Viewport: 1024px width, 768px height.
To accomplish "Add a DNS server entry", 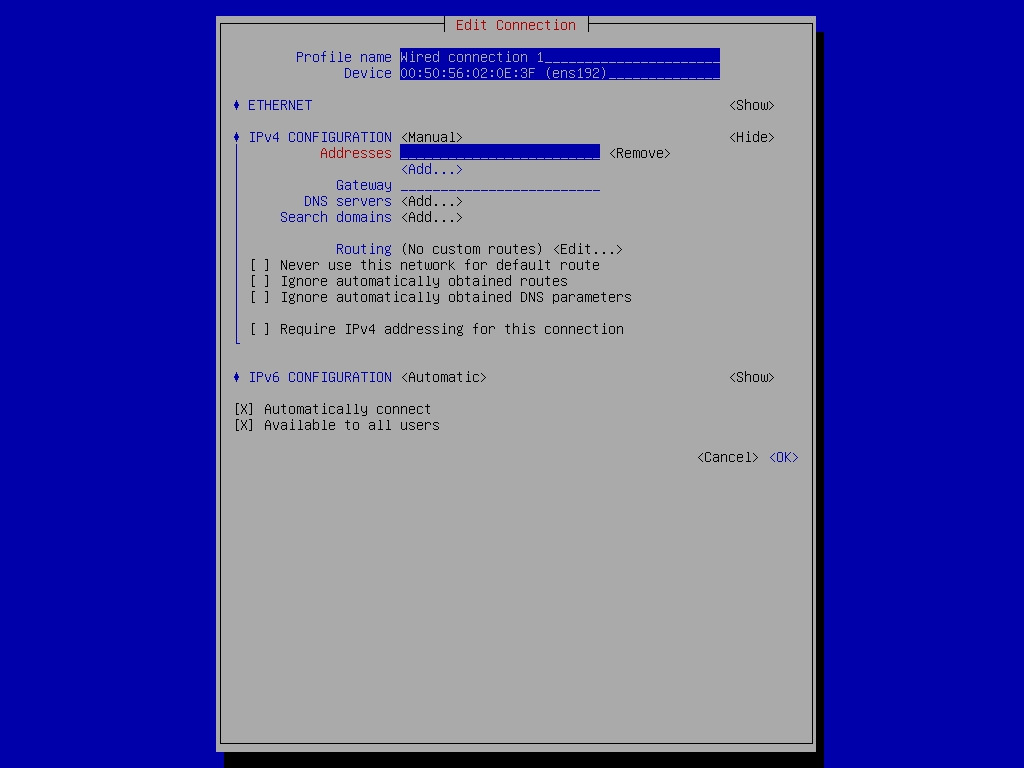I will (431, 201).
